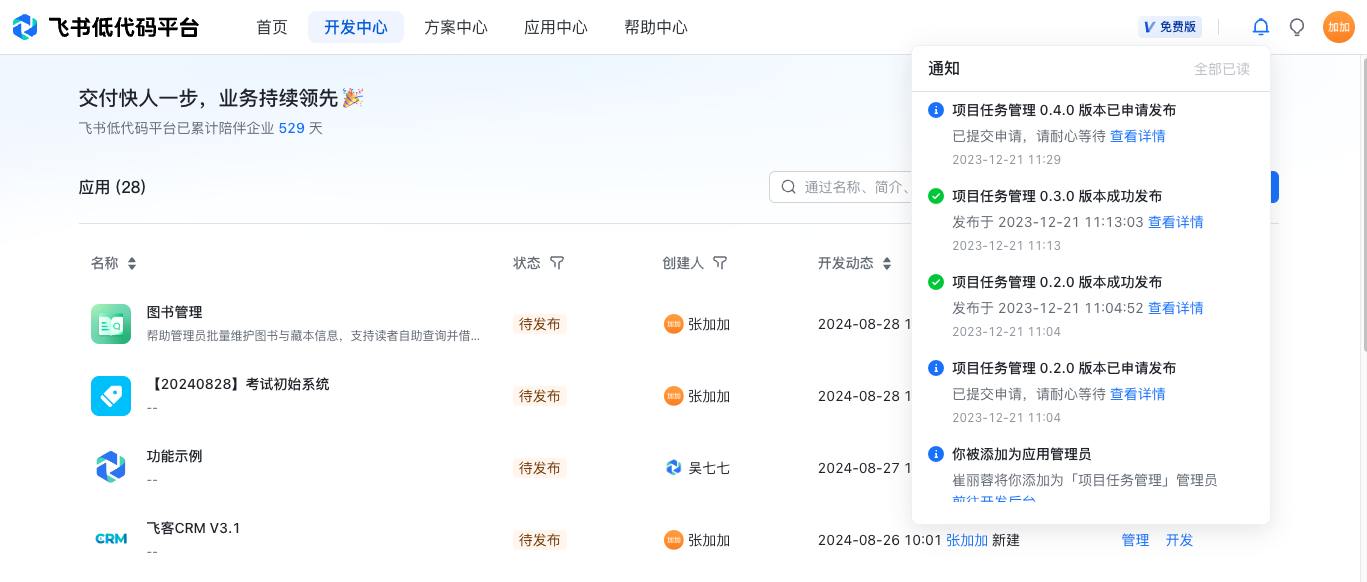The height and width of the screenshot is (582, 1367).
Task: Click the 功能示例 app icon
Action: (x=111, y=468)
